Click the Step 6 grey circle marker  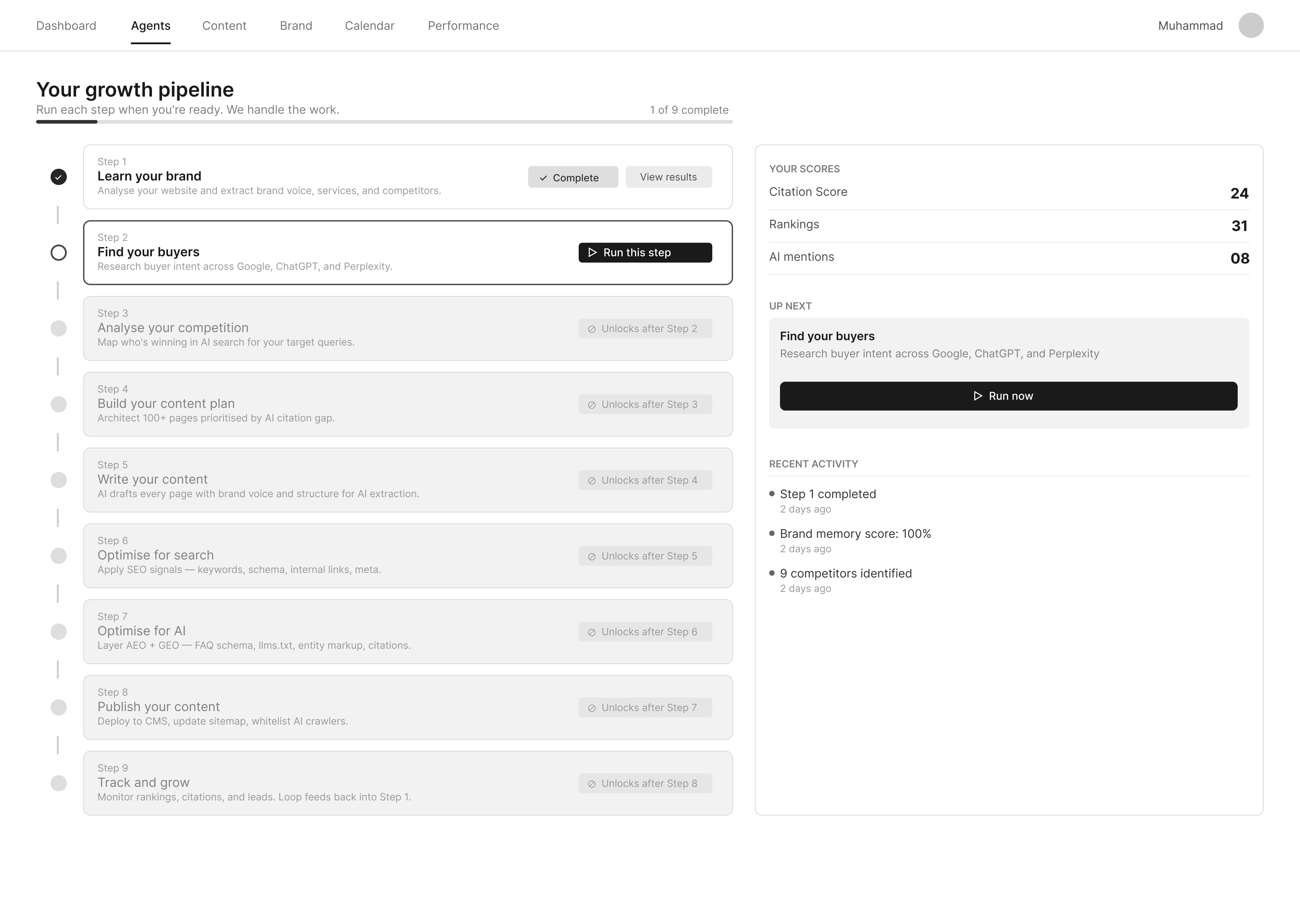pyautogui.click(x=59, y=555)
